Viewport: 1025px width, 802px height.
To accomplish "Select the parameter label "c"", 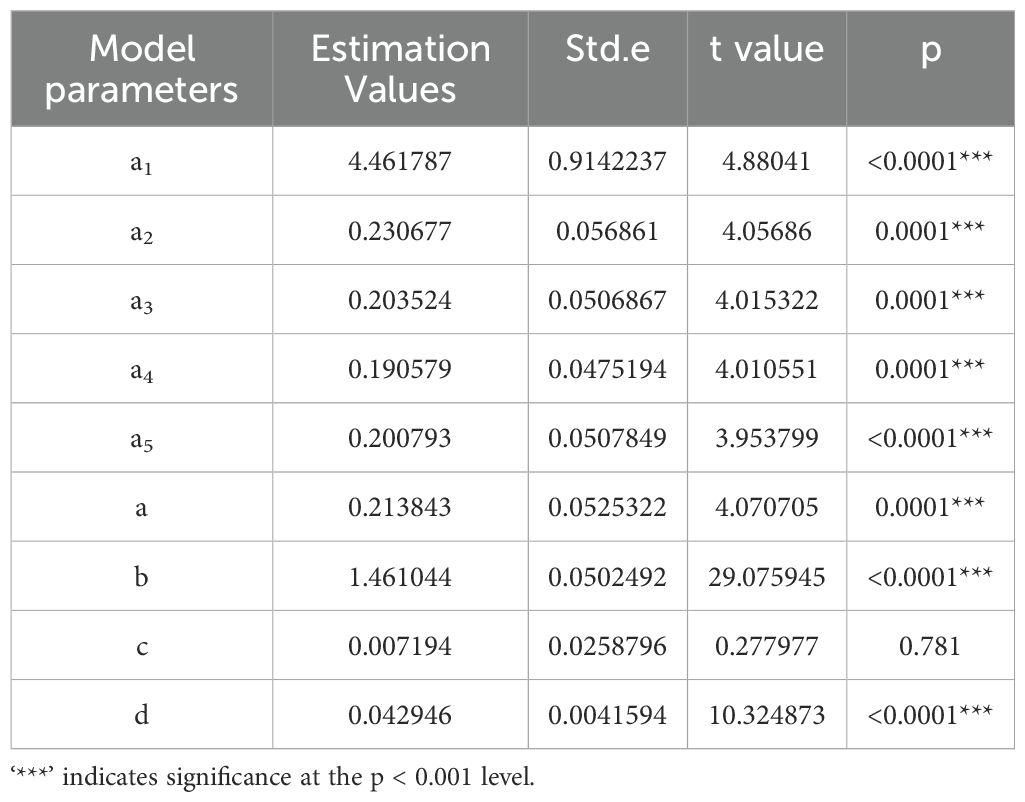I will tap(142, 646).
